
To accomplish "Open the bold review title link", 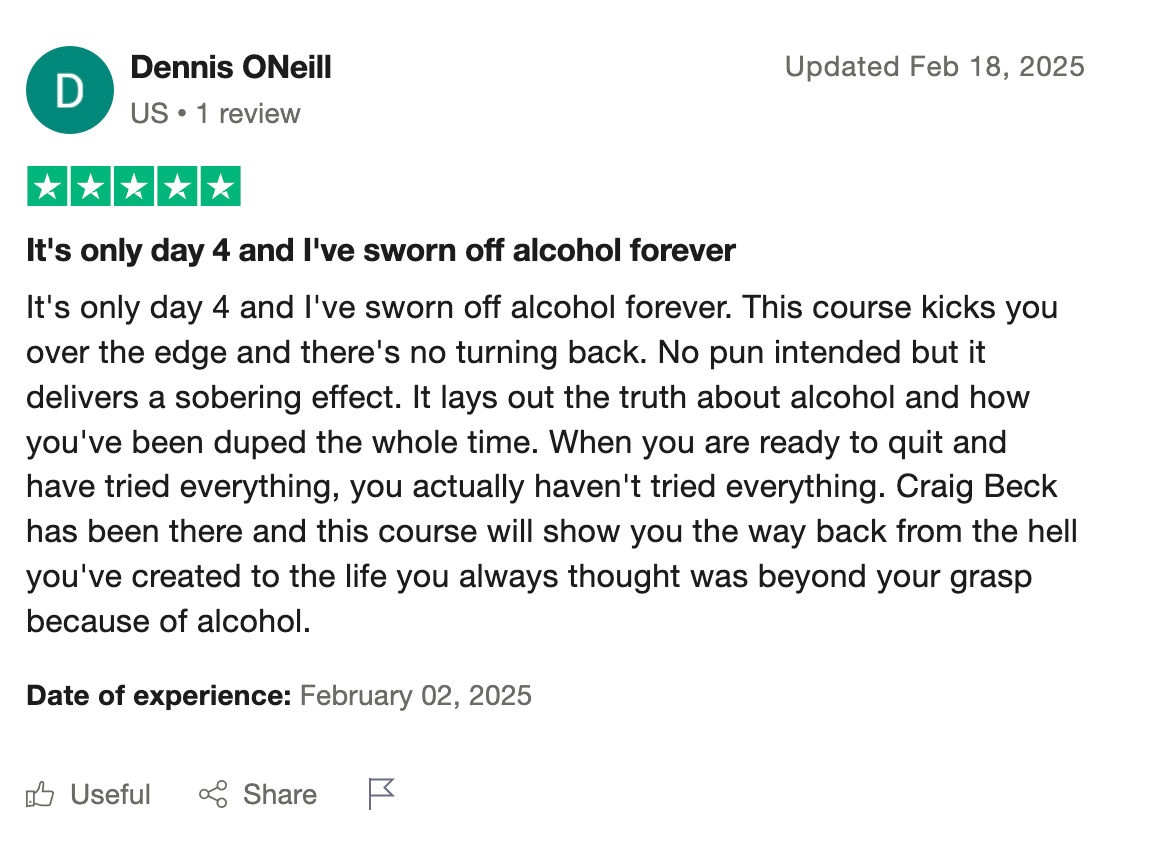I will click(x=381, y=250).
